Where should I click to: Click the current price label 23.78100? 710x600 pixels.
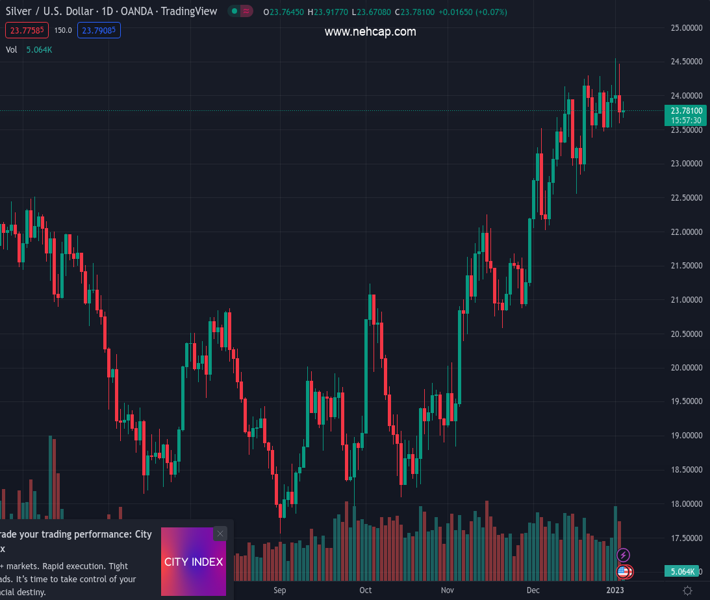[687, 110]
